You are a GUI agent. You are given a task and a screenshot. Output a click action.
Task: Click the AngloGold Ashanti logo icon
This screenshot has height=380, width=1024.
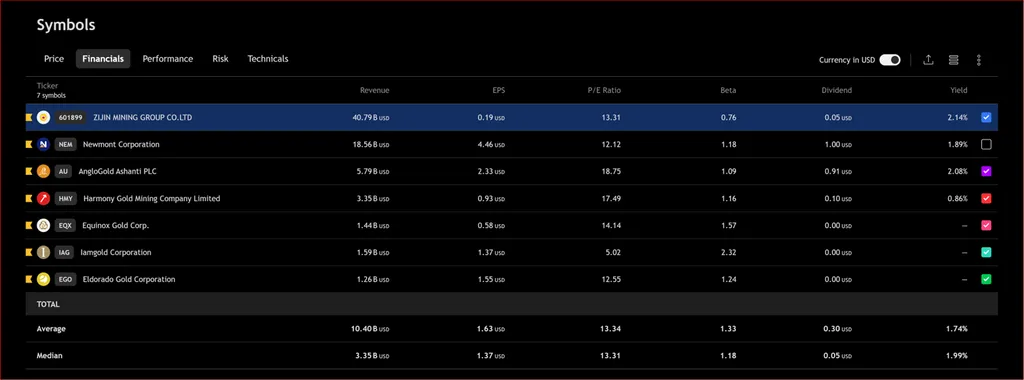[44, 171]
